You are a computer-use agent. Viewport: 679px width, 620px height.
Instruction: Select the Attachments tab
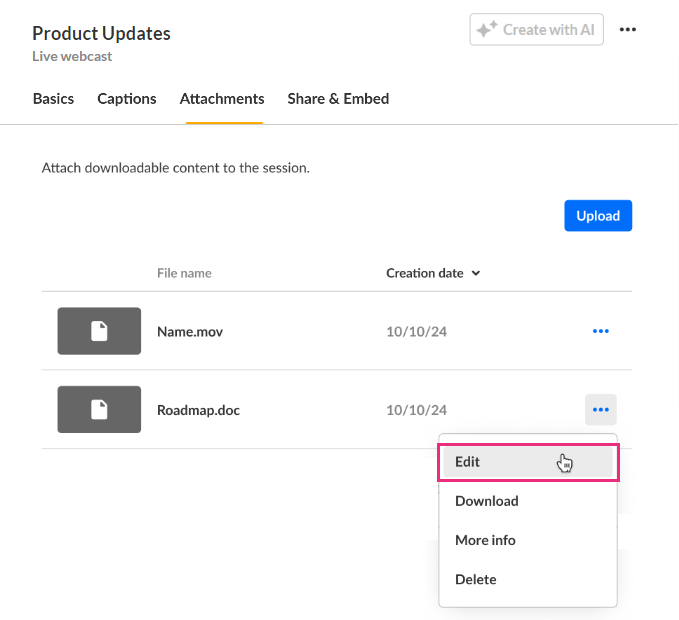[x=222, y=99]
